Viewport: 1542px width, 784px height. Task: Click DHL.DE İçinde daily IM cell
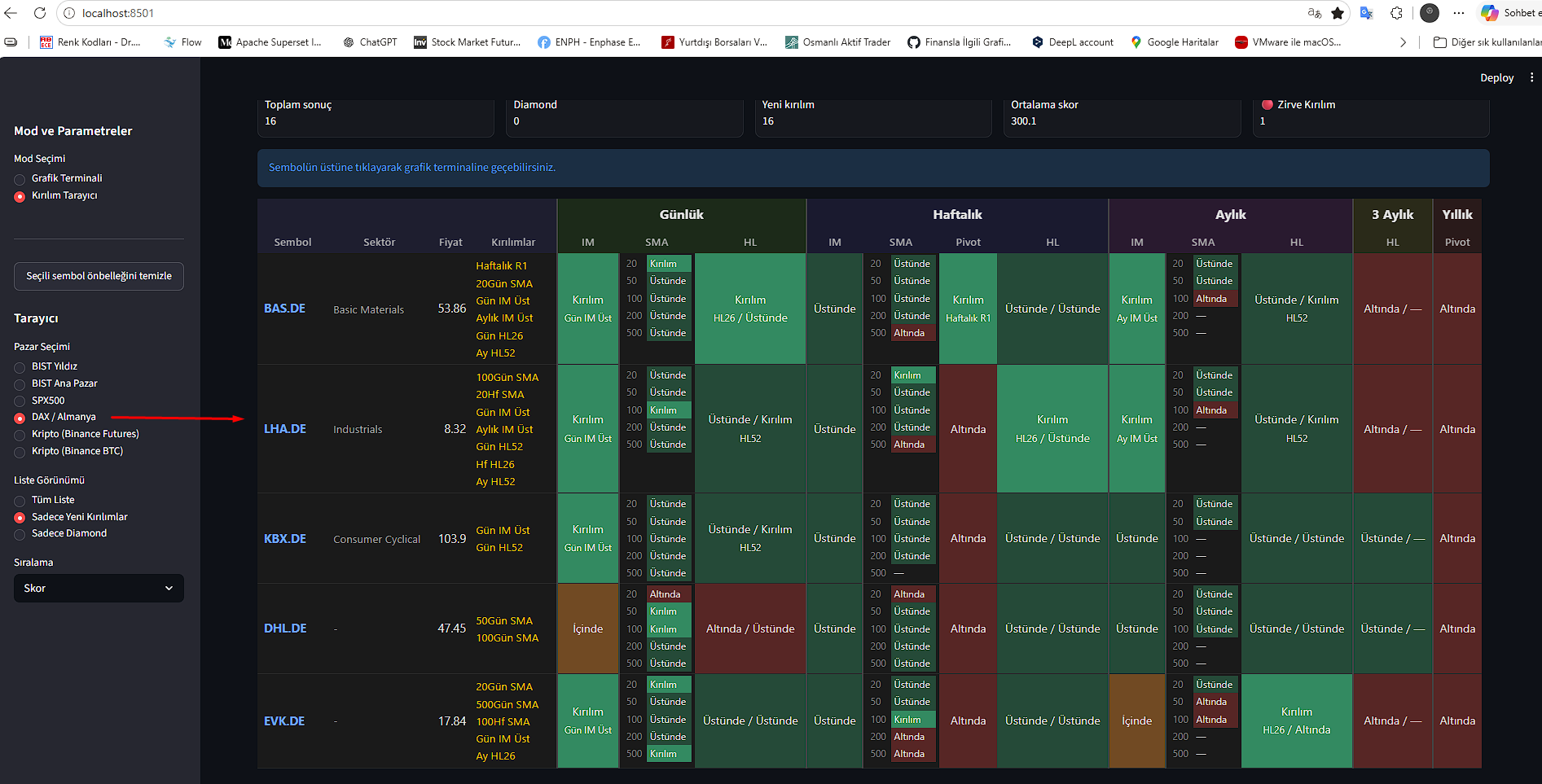[587, 629]
